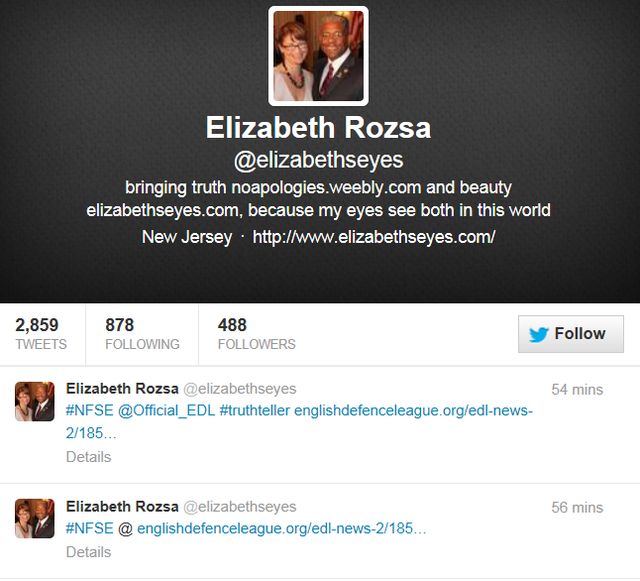View the 2,859 Tweets count
640x581 pixels.
41,334
